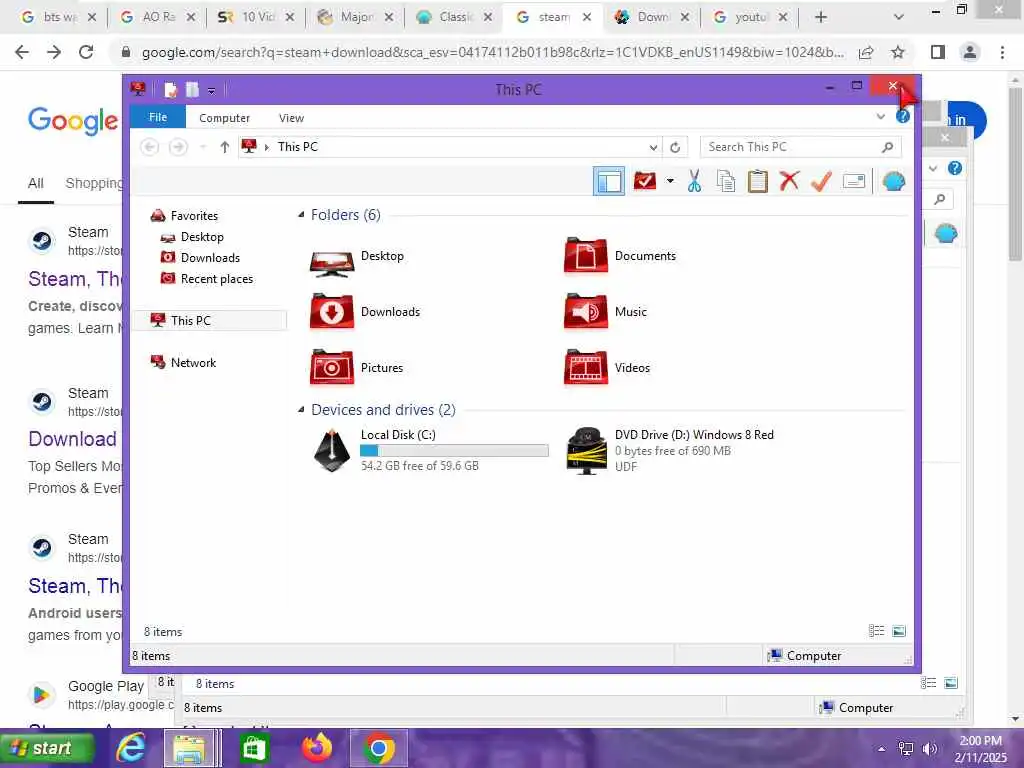This screenshot has width=1024, height=768.
Task: Focus the Search This PC field
Action: click(x=801, y=147)
